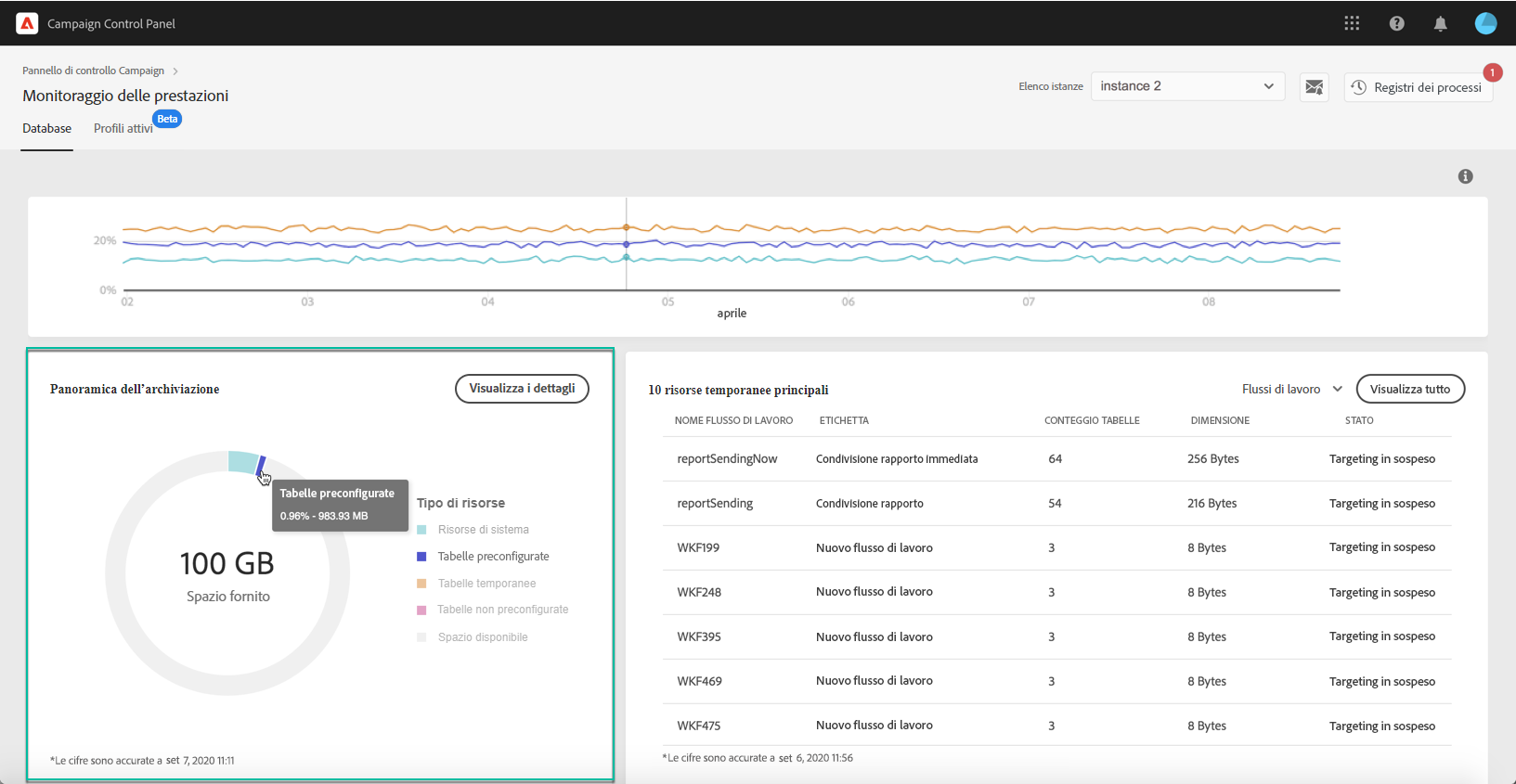Image resolution: width=1516 pixels, height=784 pixels.
Task: Click the table count 54 cell
Action: (1055, 504)
